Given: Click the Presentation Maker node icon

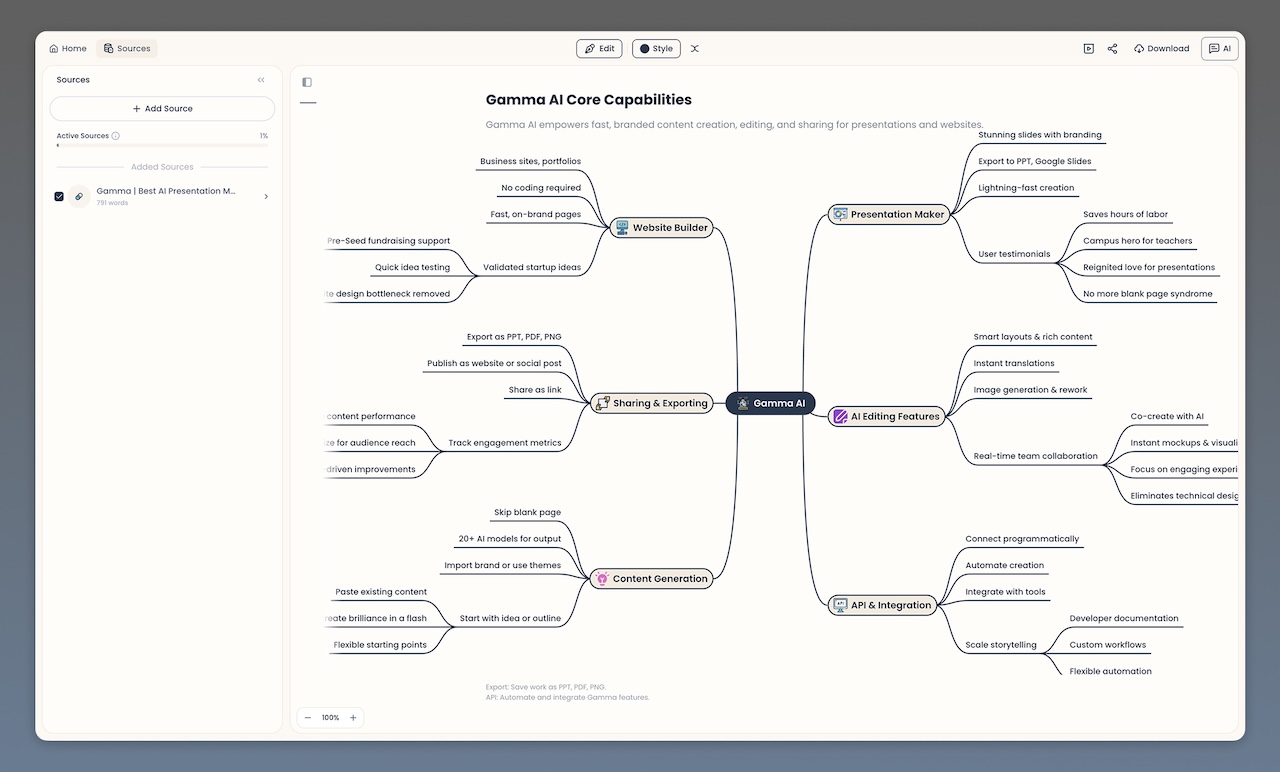Looking at the screenshot, I should click(838, 213).
